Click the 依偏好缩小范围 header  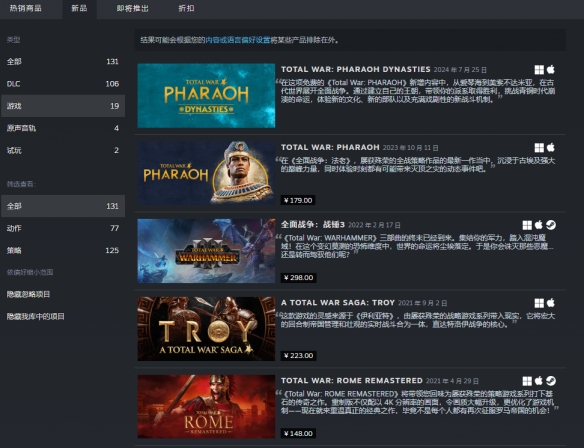pyautogui.click(x=30, y=272)
